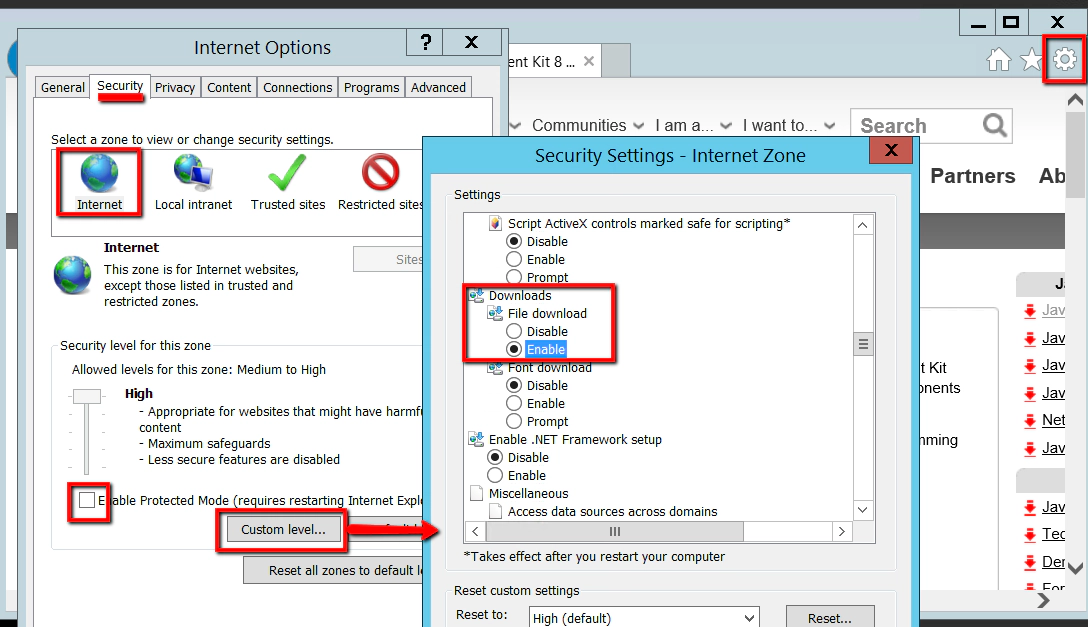Select the Trusted sites green checkmark icon
1088x627 pixels.
(287, 172)
